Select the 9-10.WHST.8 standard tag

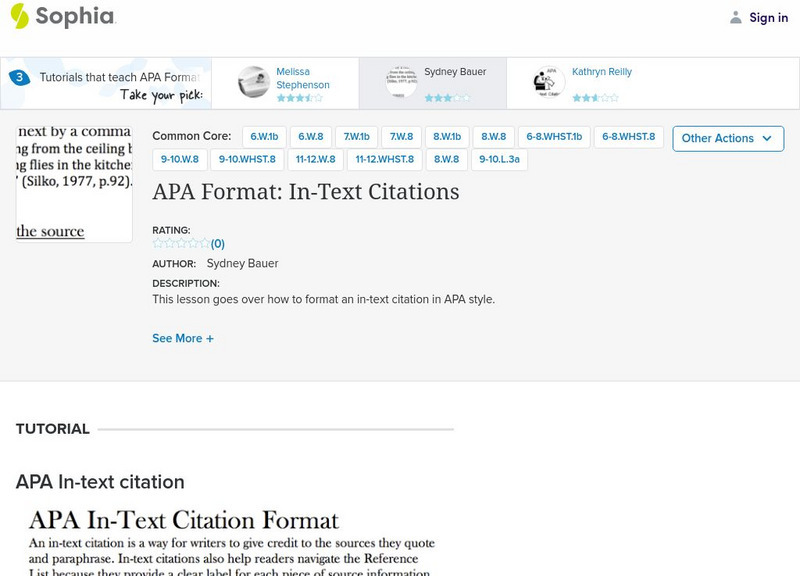(x=247, y=159)
